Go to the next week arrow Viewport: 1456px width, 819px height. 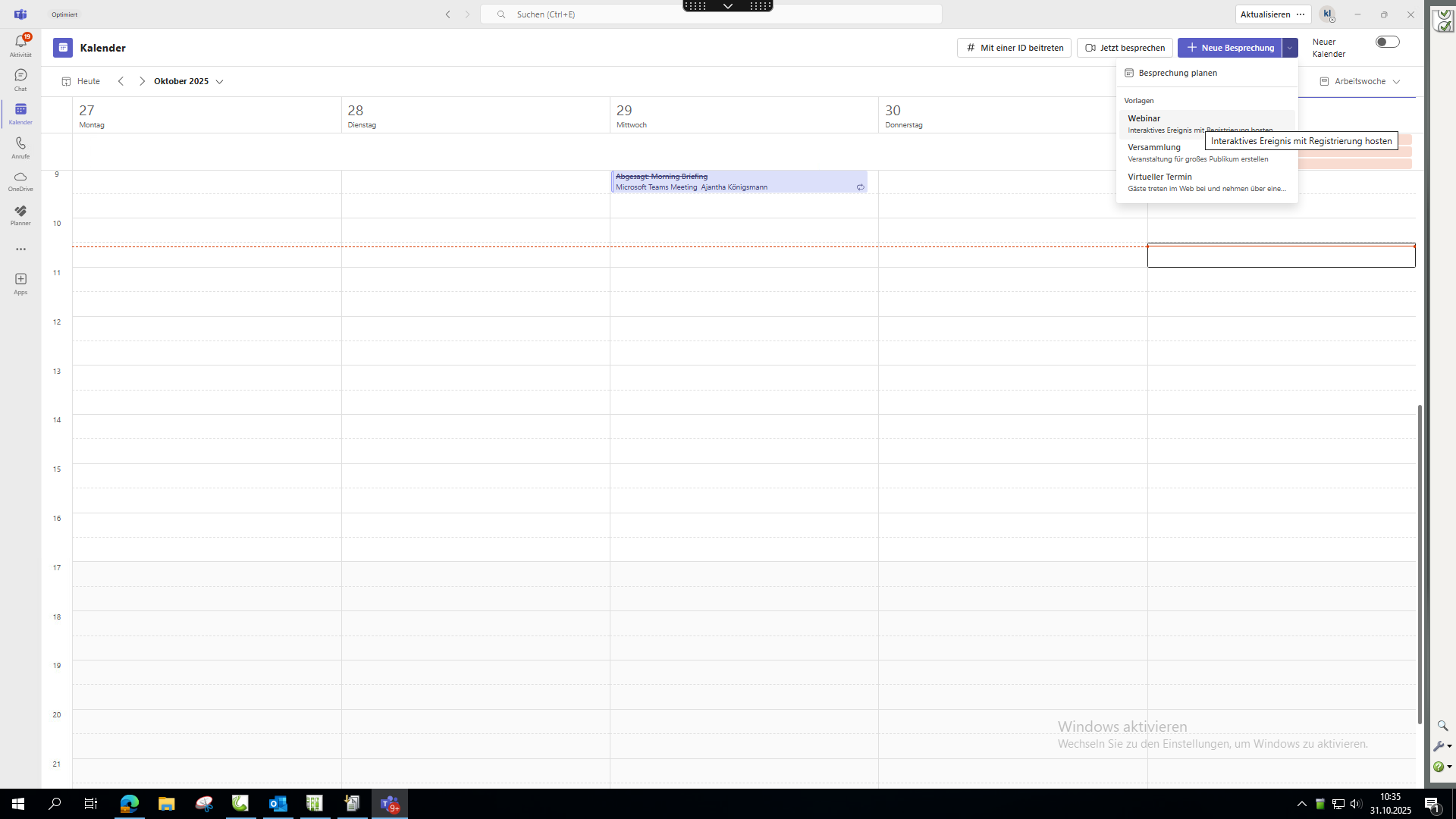coord(142,81)
